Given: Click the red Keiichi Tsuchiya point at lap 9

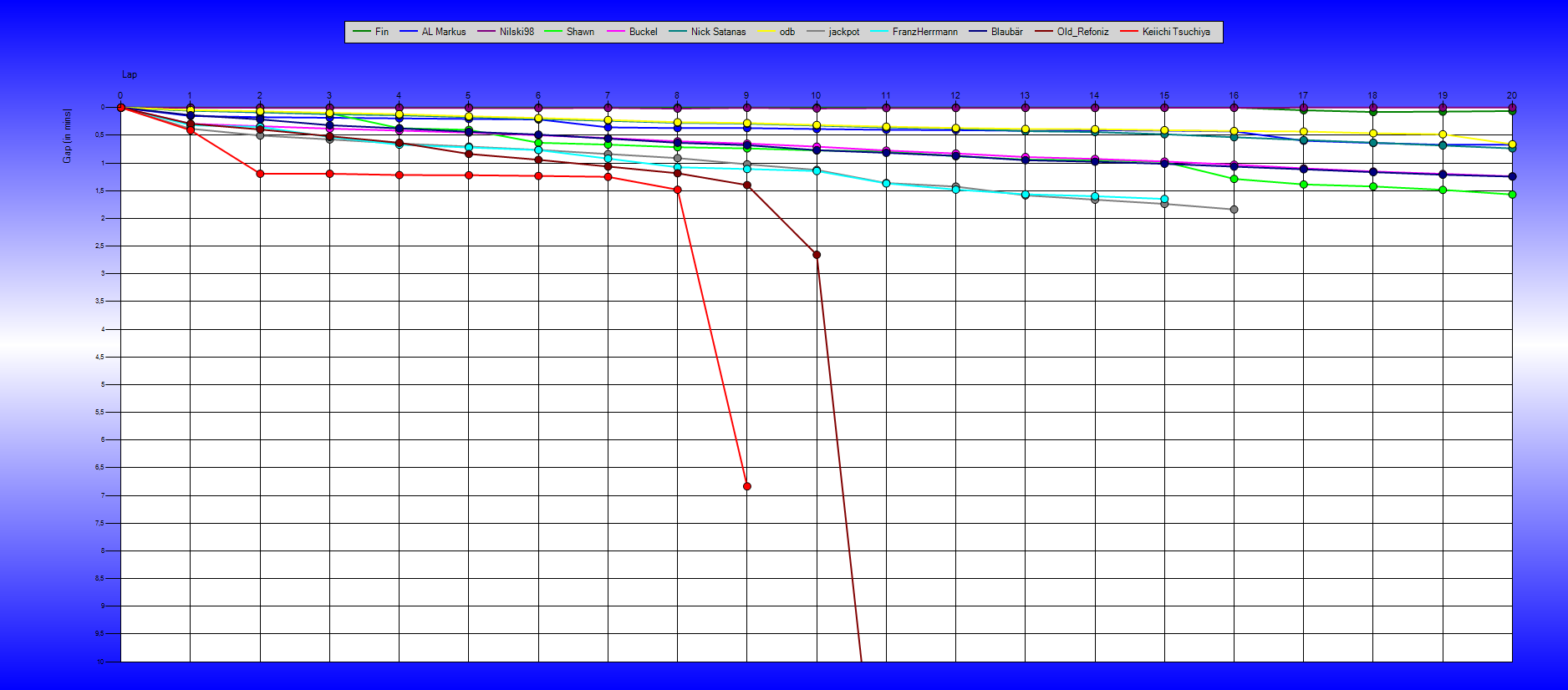Looking at the screenshot, I should 747,486.
